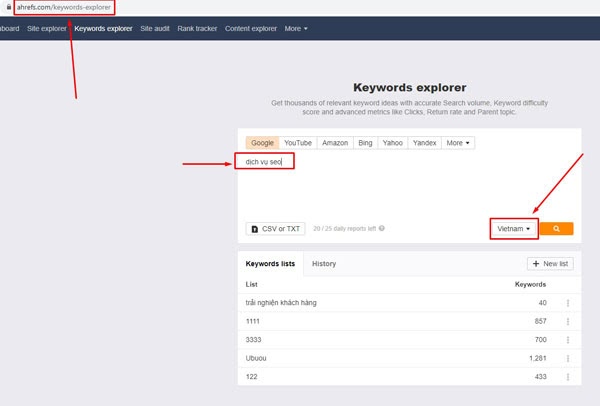Click the orange search magnifier button
The width and height of the screenshot is (600, 406).
point(556,228)
